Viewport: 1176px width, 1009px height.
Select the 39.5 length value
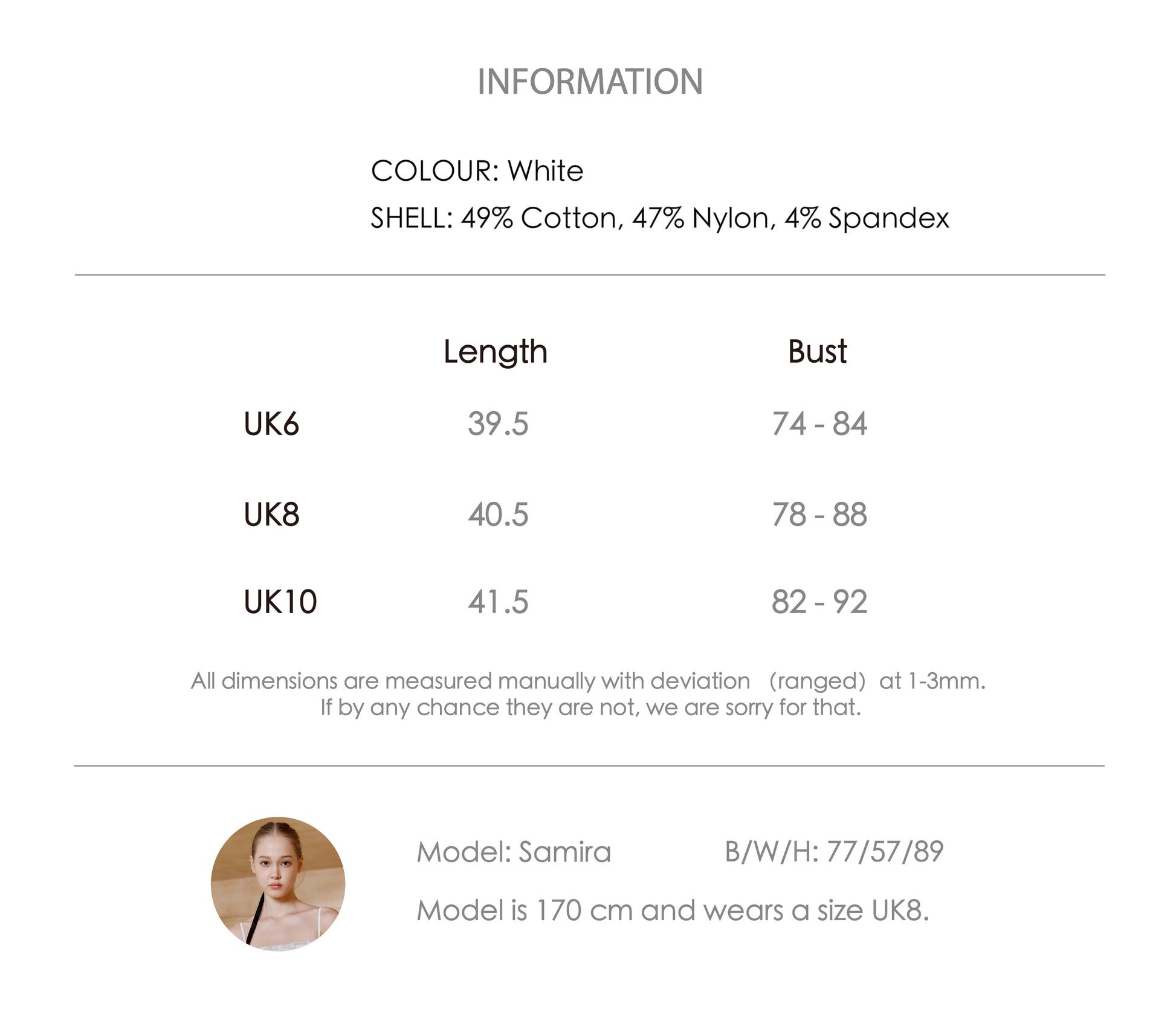click(498, 424)
